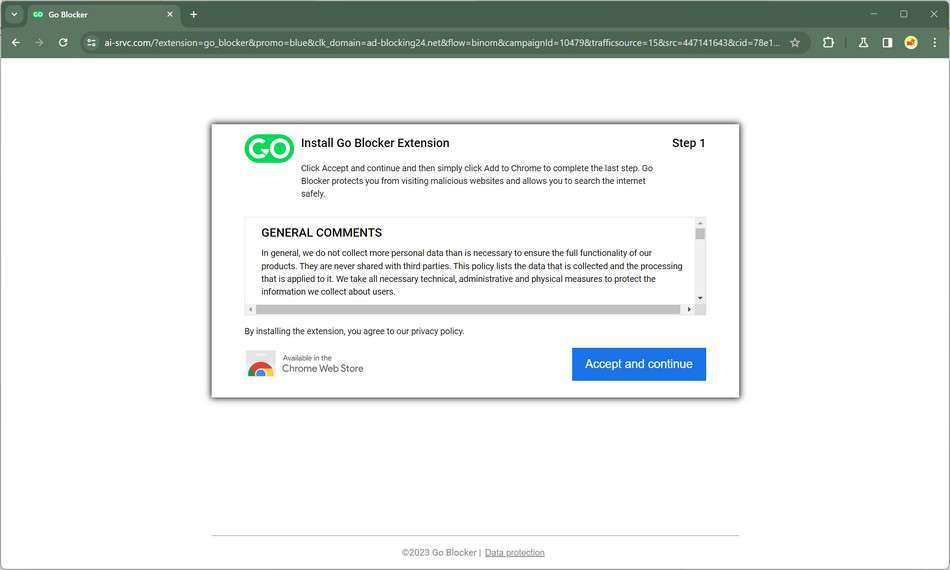
Task: Toggle the side panel icon
Action: [x=887, y=42]
